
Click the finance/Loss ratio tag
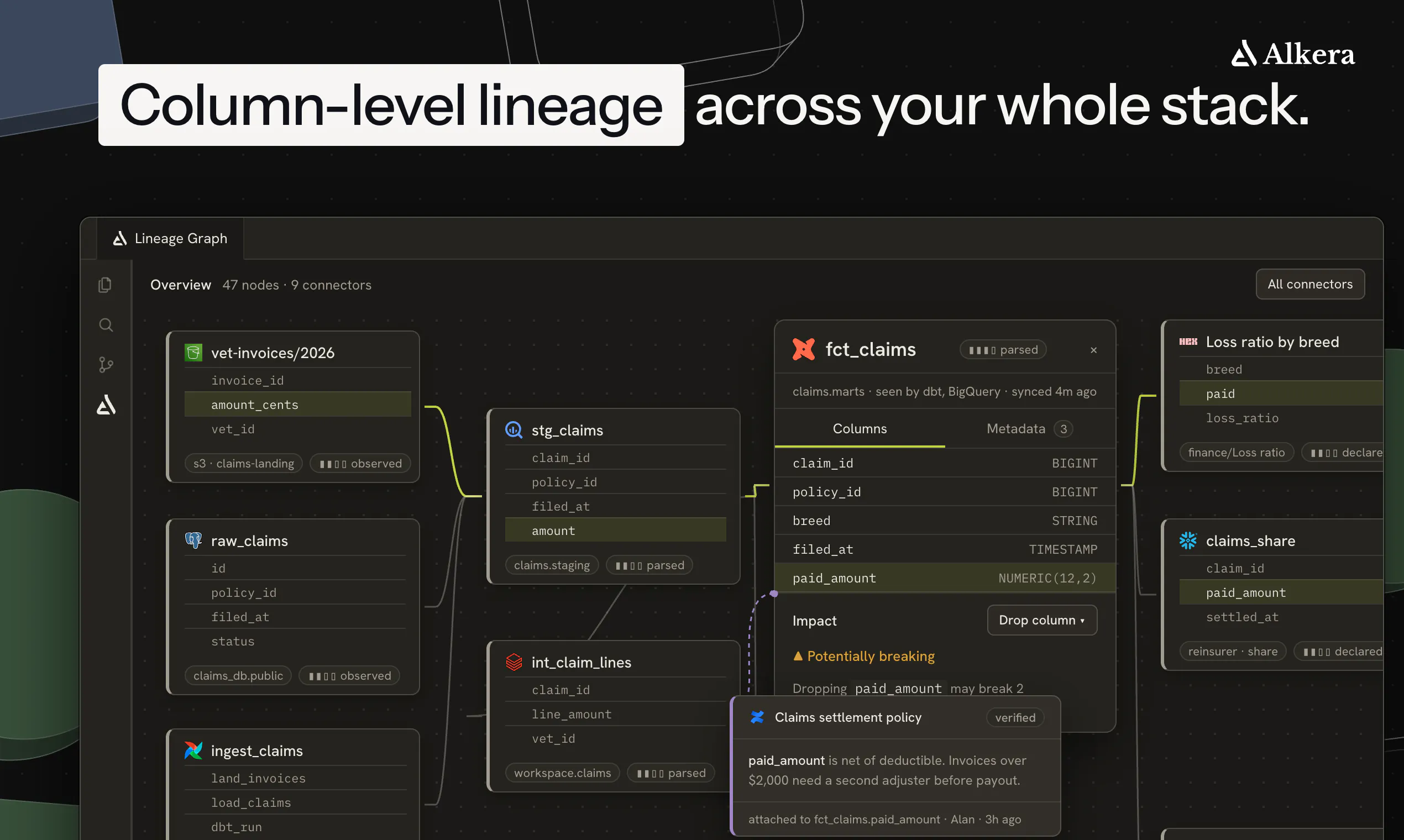pyautogui.click(x=1237, y=452)
